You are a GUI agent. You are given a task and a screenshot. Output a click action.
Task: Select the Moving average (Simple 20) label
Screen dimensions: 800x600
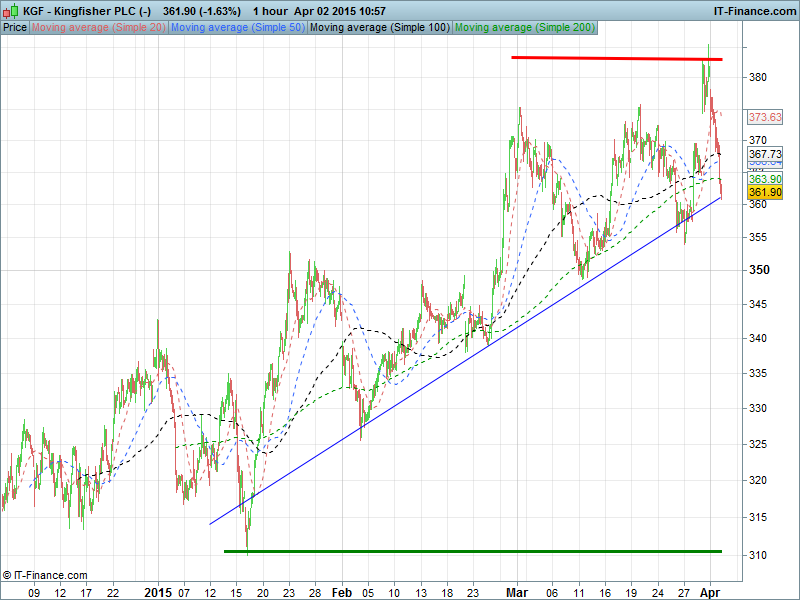coord(99,27)
